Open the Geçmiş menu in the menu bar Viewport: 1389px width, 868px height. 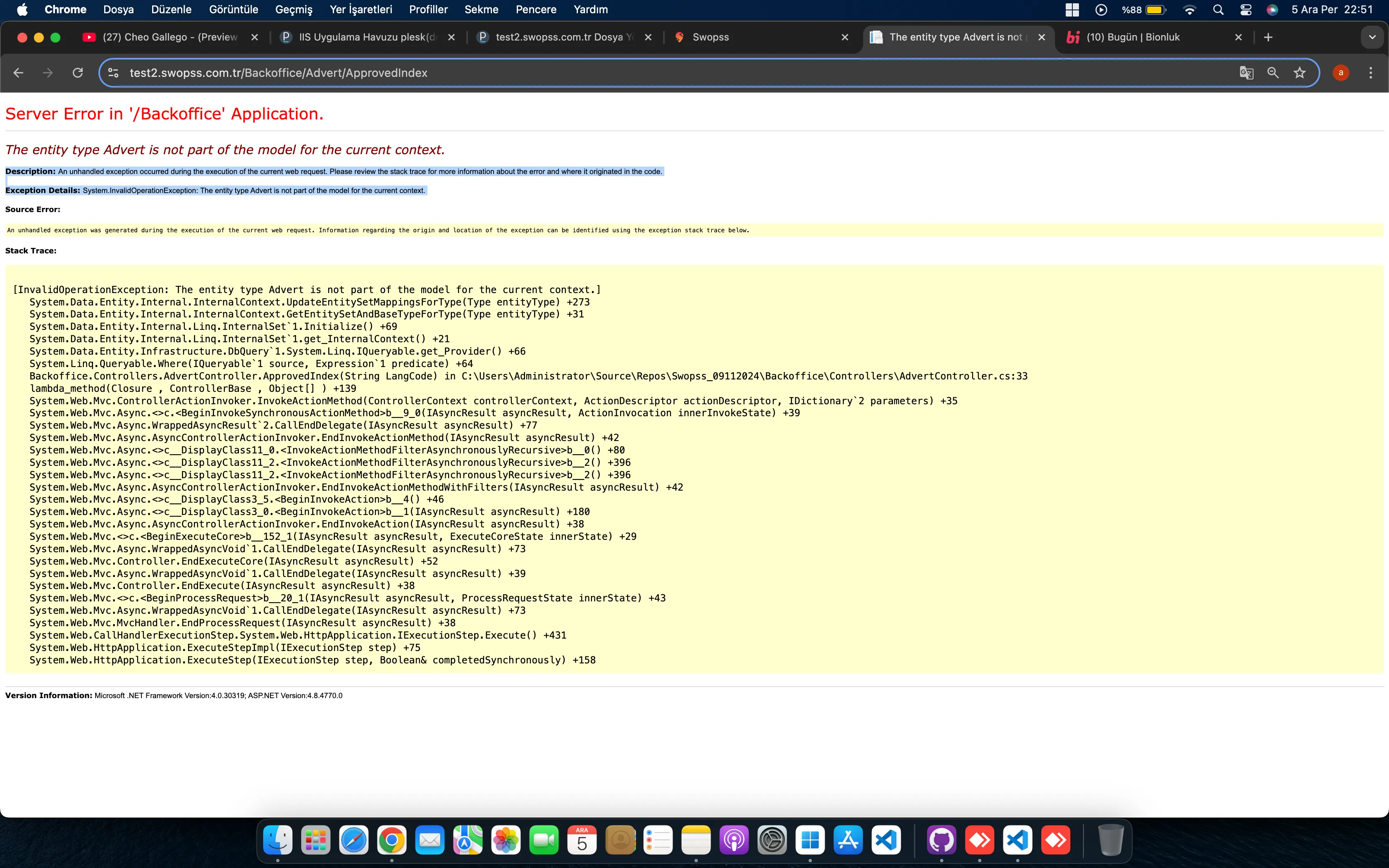tap(293, 10)
